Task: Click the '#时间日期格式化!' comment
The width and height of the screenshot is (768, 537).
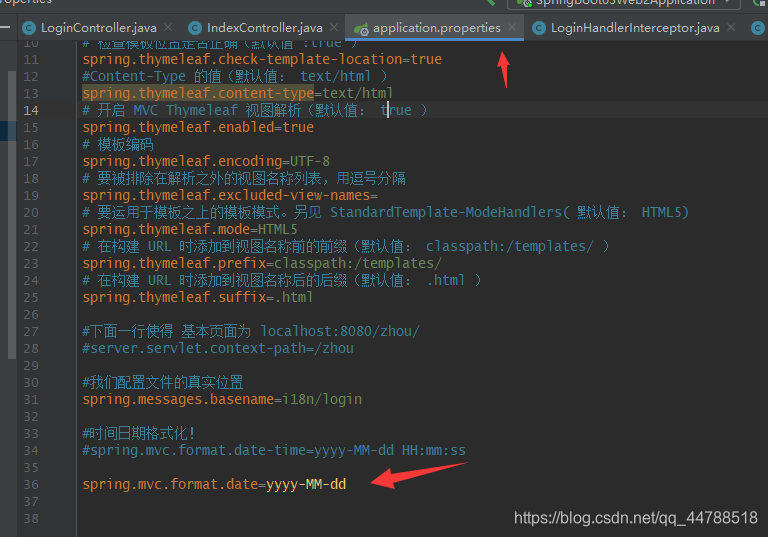Action: point(139,433)
